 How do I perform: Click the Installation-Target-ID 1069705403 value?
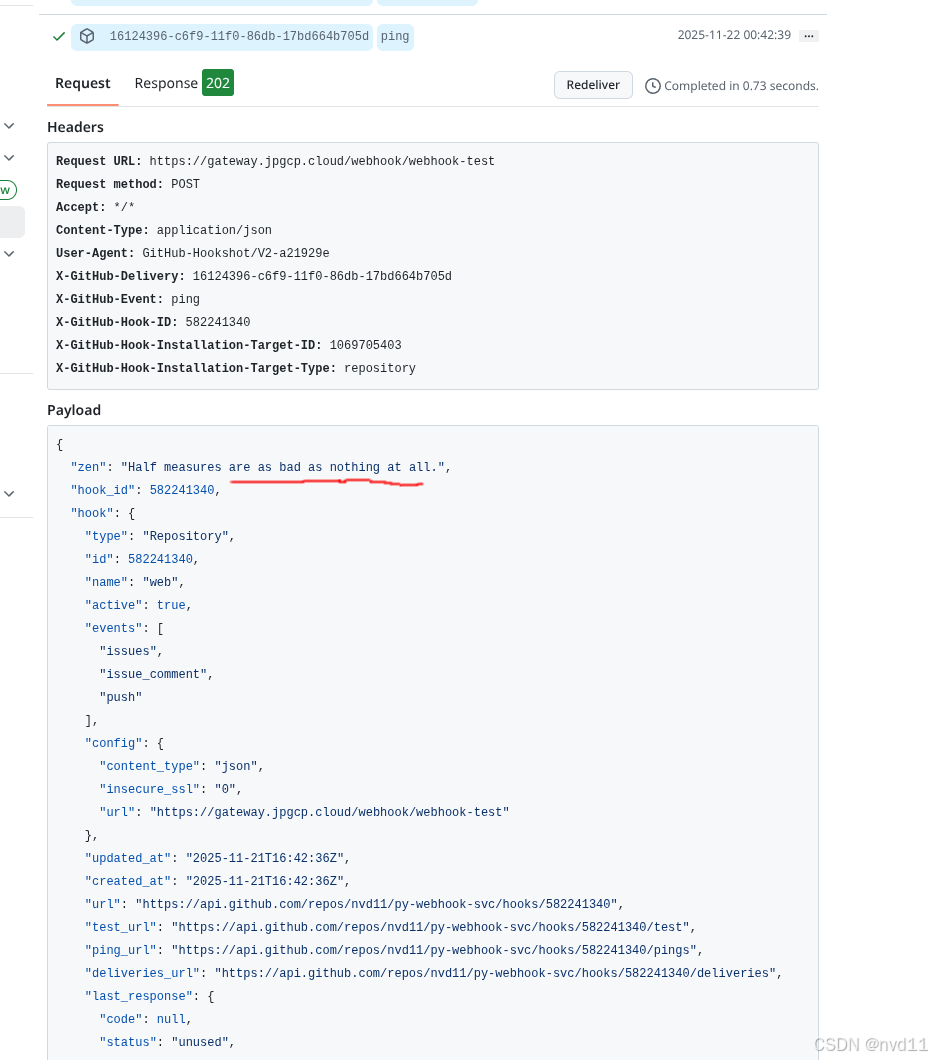click(366, 345)
